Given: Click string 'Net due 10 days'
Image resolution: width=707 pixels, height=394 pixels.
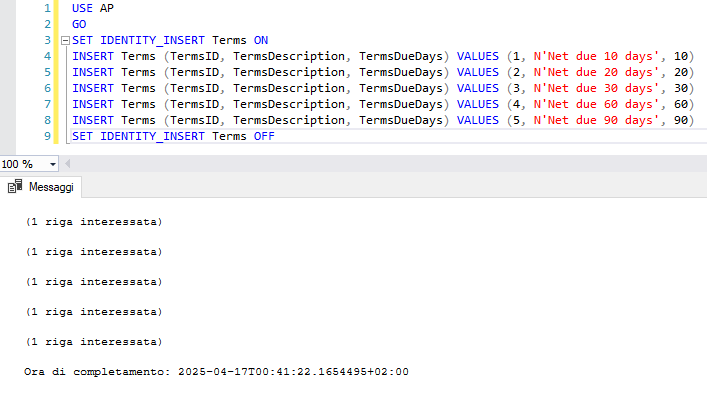Looking at the screenshot, I should click(597, 56).
